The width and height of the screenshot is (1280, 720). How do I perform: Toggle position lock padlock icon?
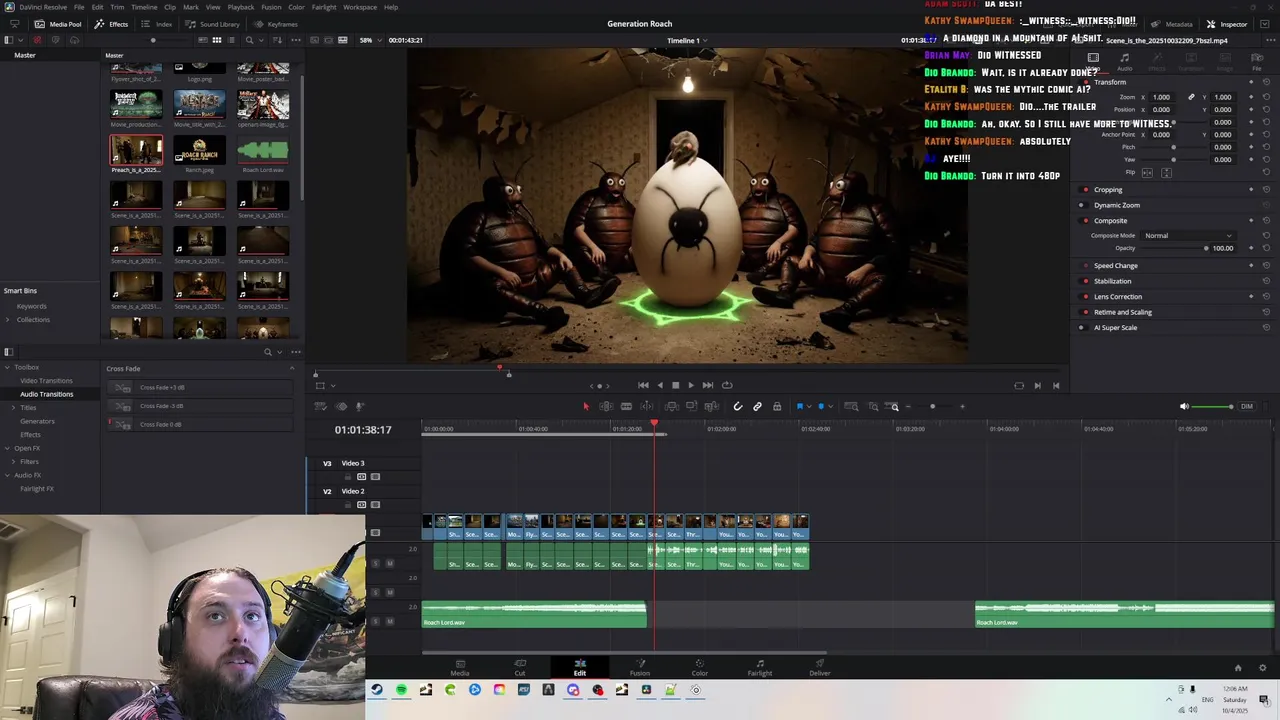coord(777,406)
